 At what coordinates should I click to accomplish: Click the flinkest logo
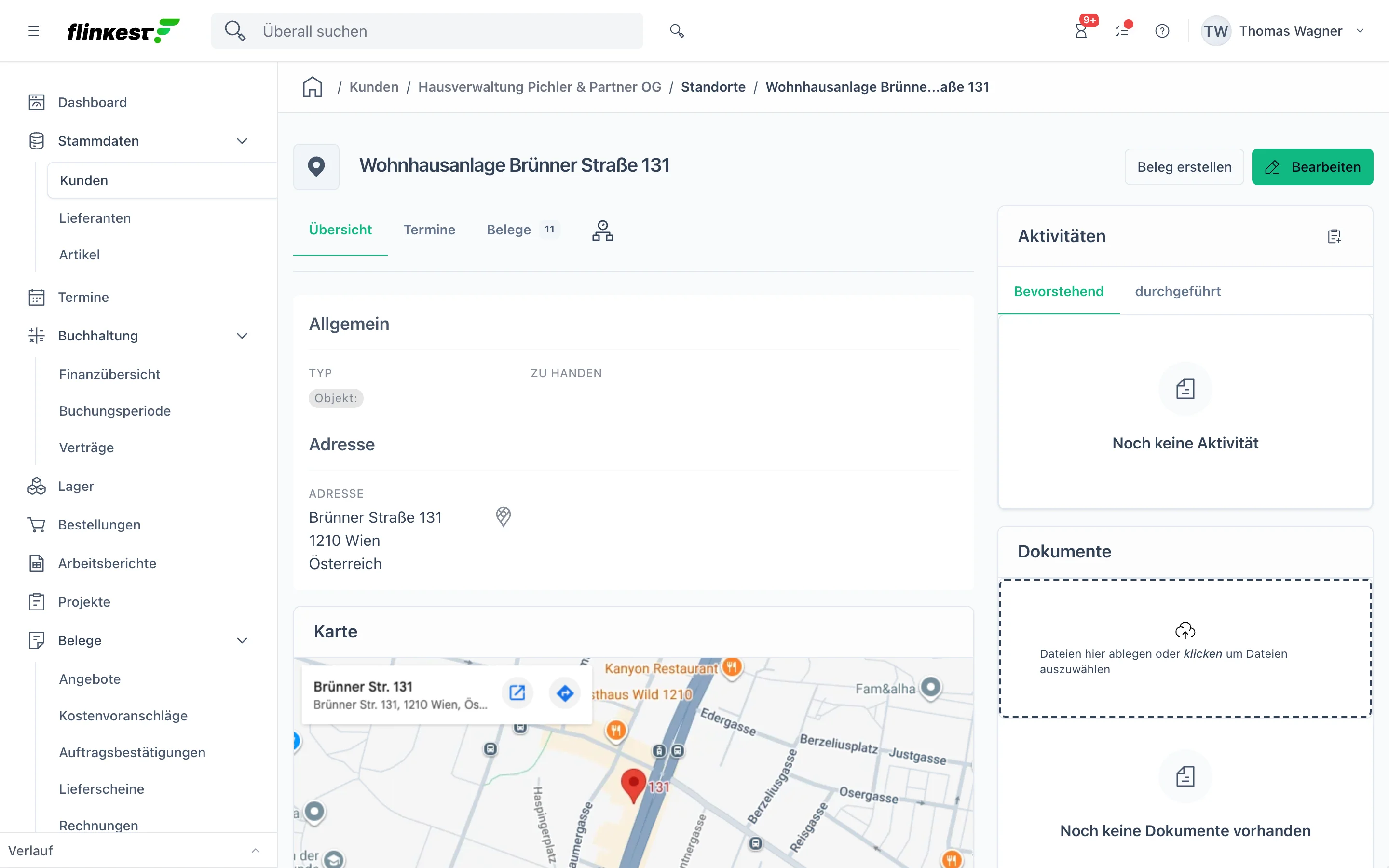[123, 31]
